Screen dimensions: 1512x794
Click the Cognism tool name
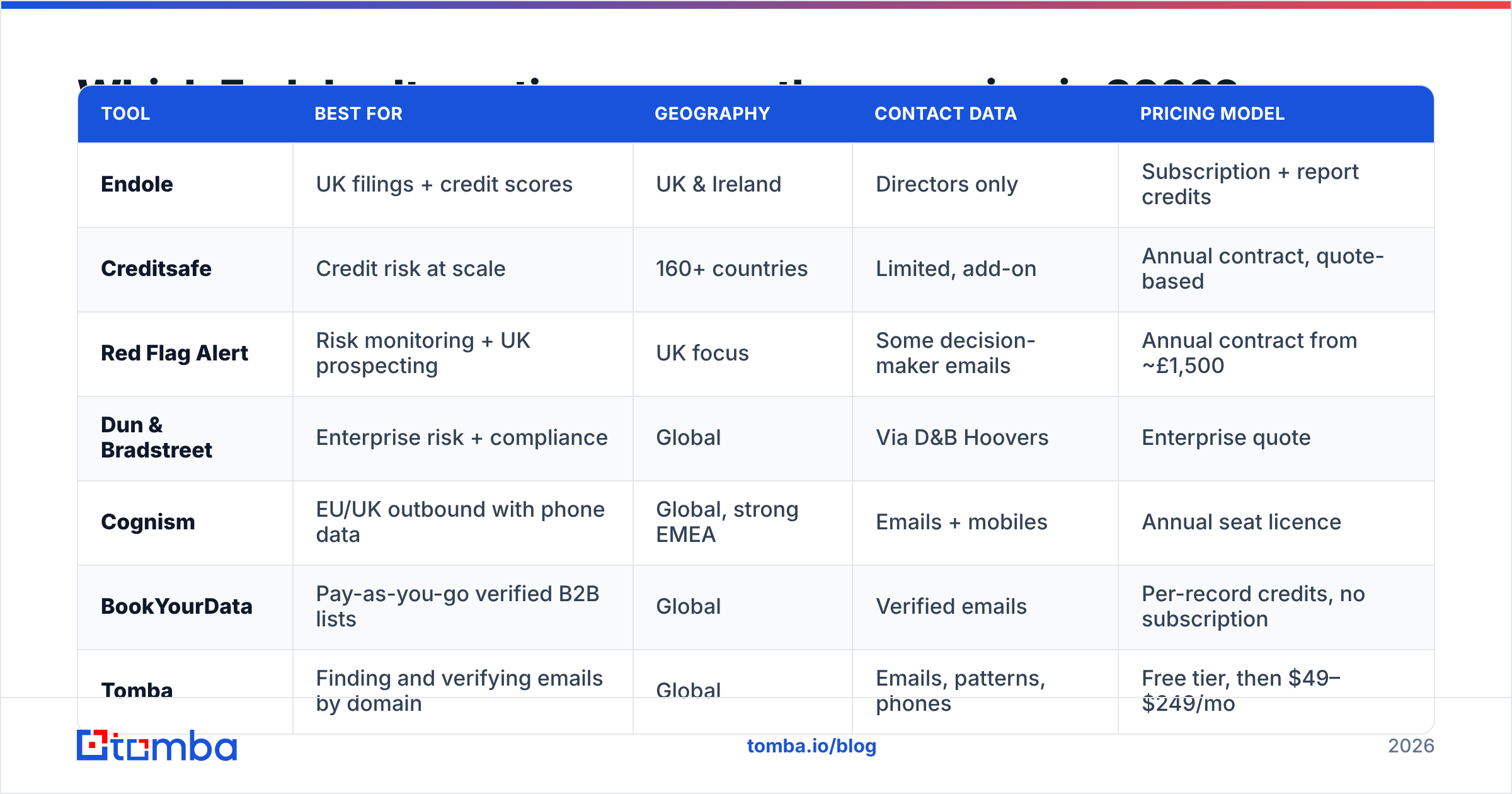click(148, 522)
